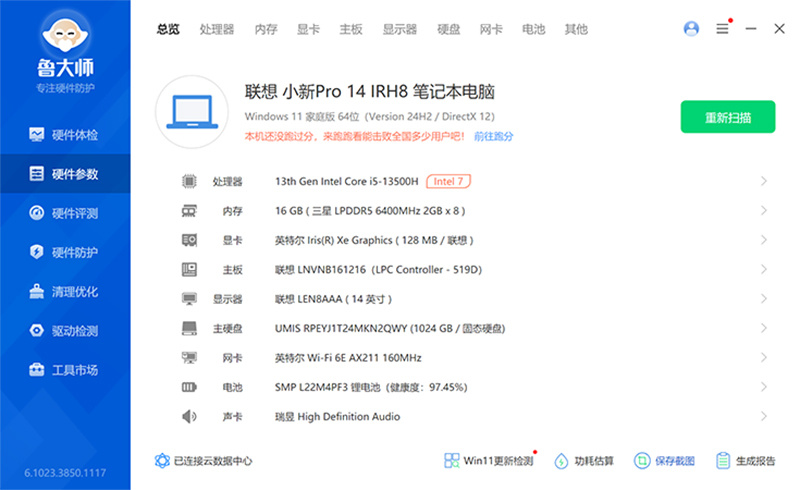
Task: Open 硬件评测 benchmark section
Action: 65,213
